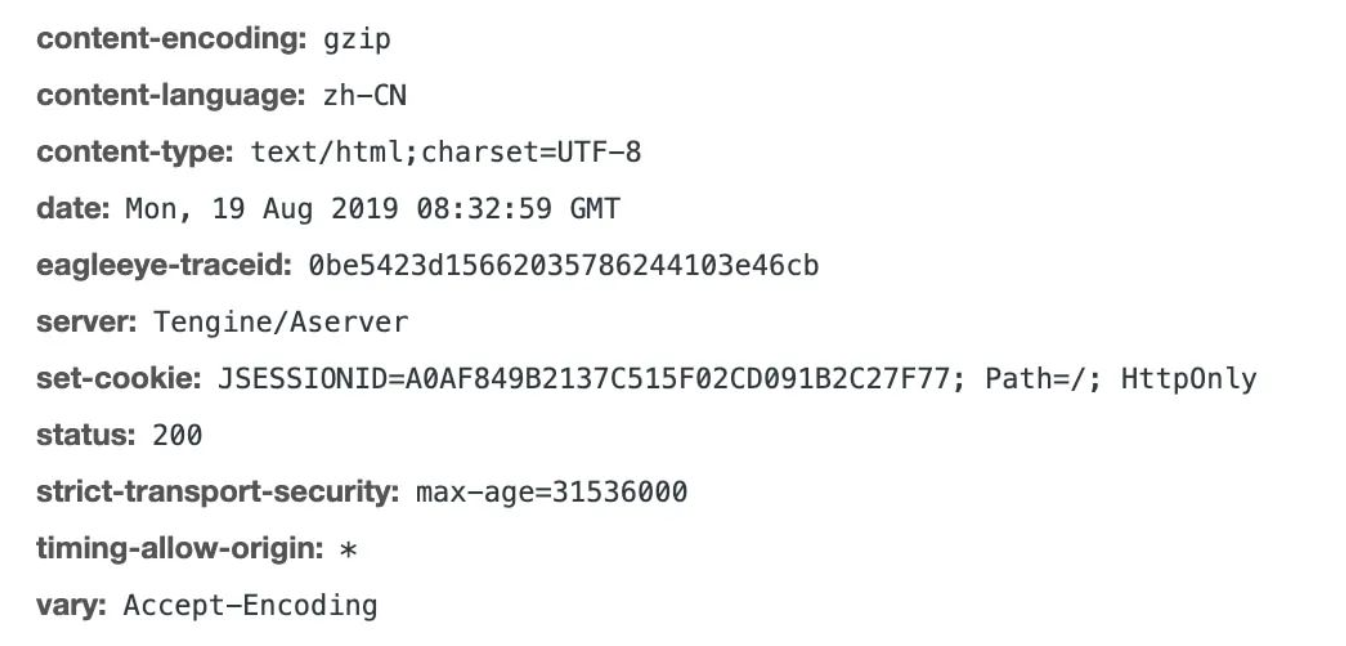Click the date header label

tap(72, 209)
